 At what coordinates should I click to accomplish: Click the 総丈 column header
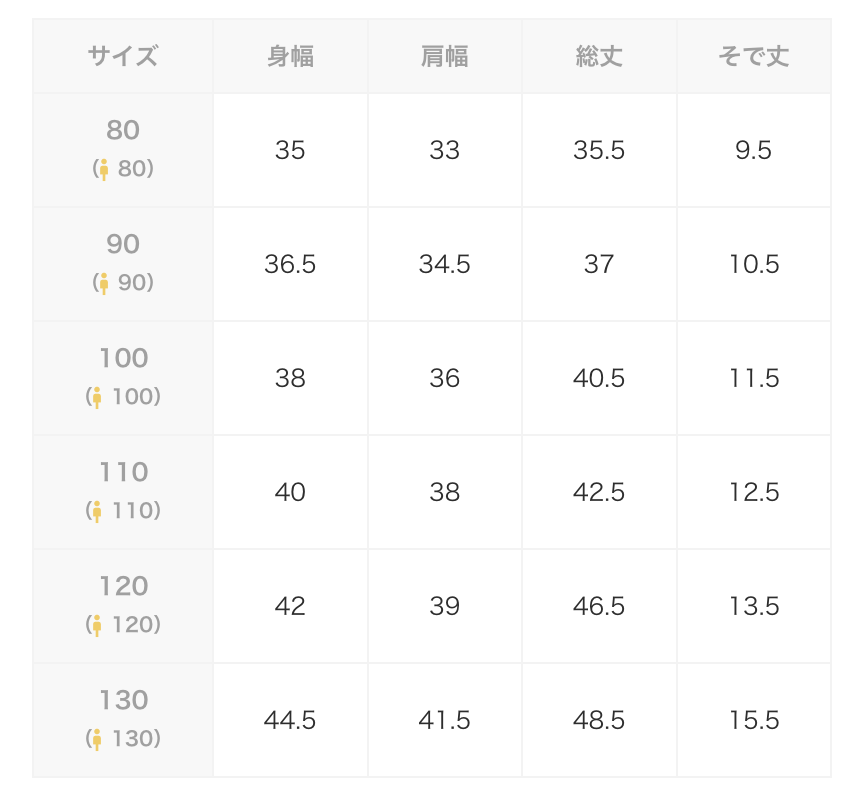point(599,56)
